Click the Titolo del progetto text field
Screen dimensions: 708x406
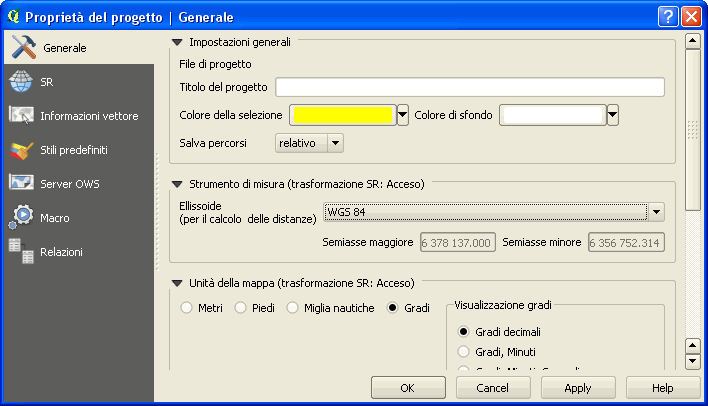click(x=470, y=87)
